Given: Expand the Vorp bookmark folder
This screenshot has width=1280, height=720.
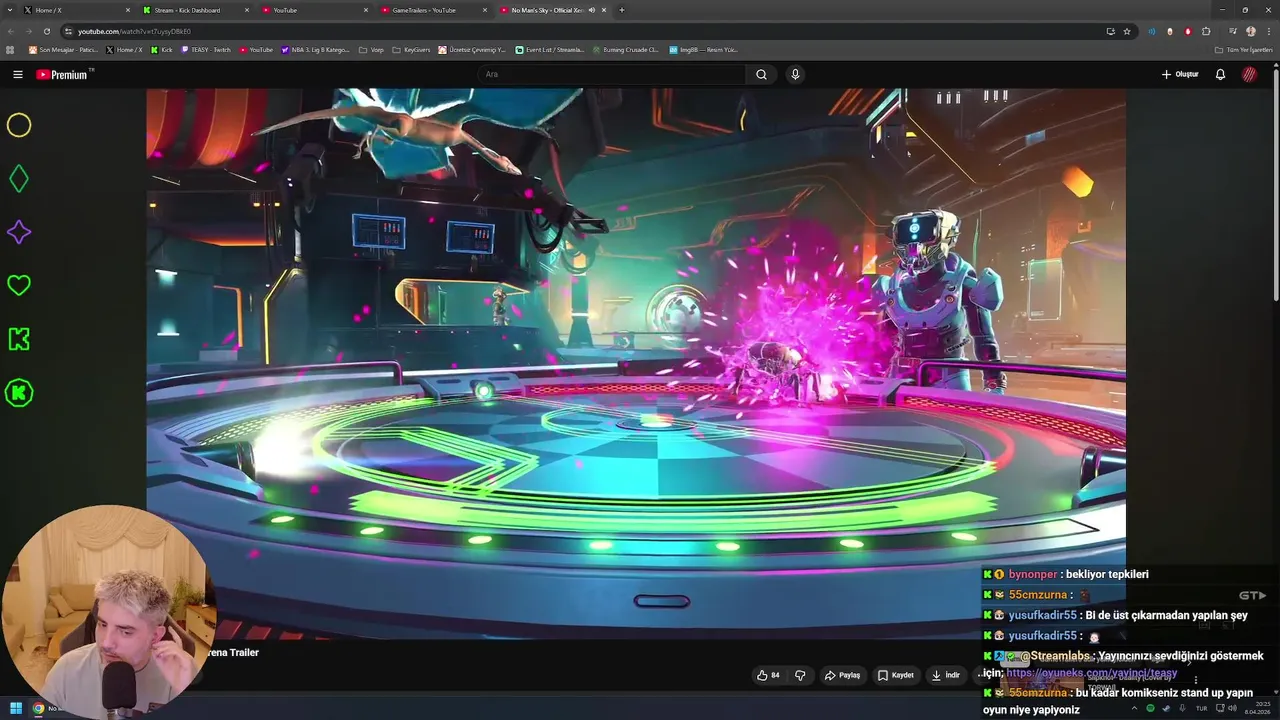Looking at the screenshot, I should tap(371, 49).
